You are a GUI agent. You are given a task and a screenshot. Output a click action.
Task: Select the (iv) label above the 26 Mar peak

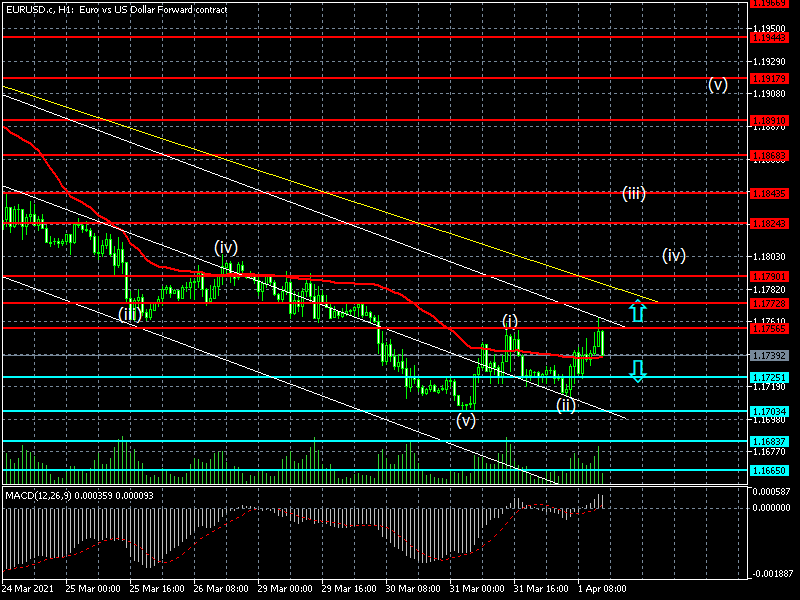[226, 248]
